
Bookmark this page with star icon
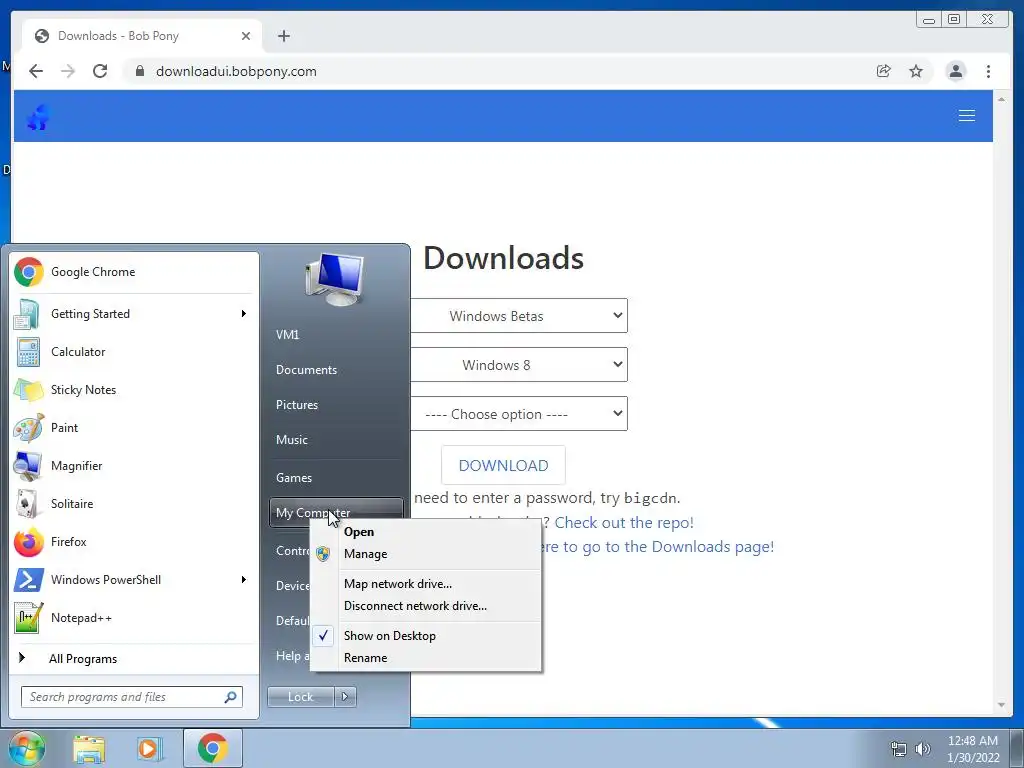pyautogui.click(x=916, y=71)
